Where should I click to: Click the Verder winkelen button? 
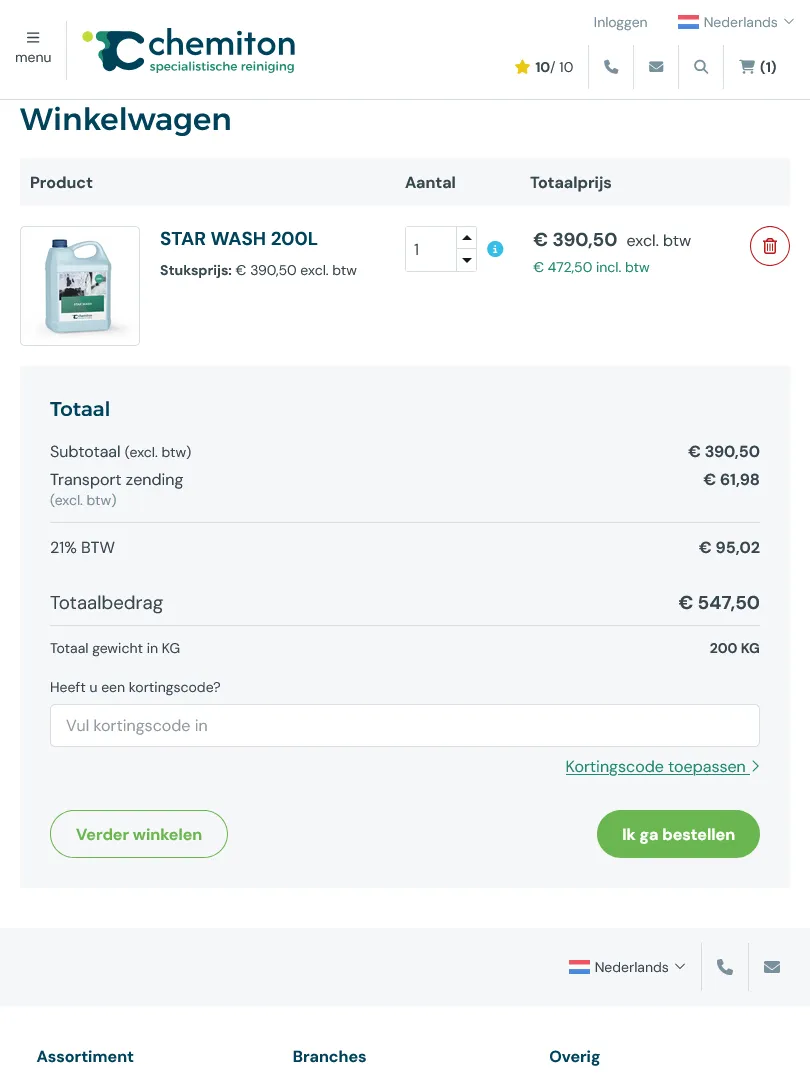click(x=139, y=834)
